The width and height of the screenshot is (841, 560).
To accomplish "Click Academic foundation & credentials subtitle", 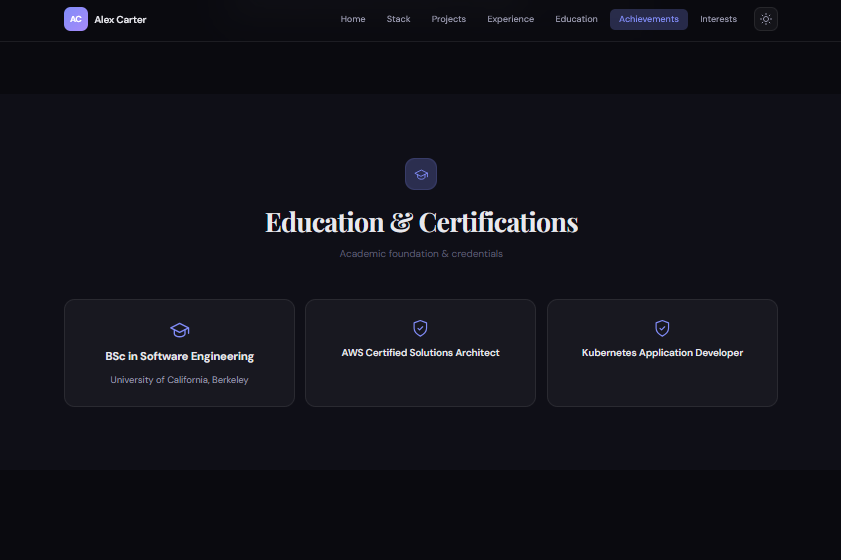I will tap(421, 254).
